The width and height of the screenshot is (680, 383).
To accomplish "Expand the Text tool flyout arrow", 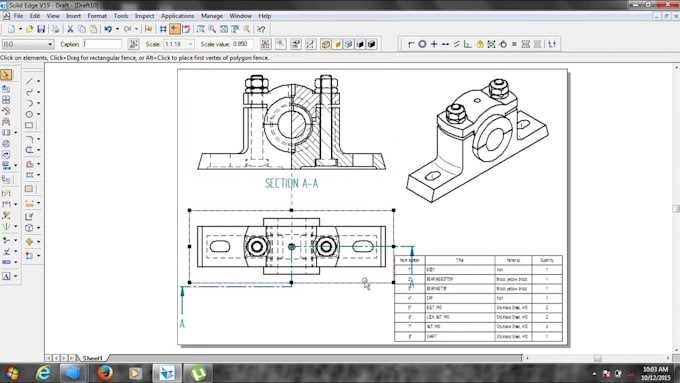I will pos(16,276).
